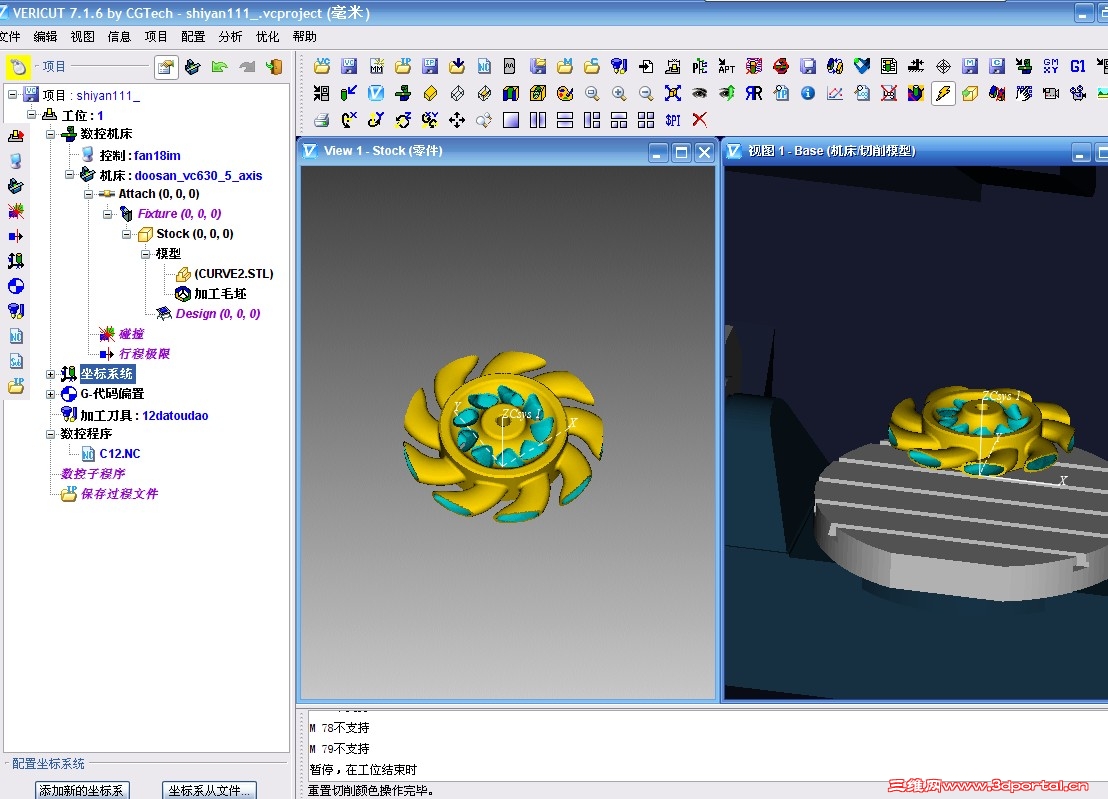Open the 文件 menu
Viewport: 1108px width, 799px height.
(x=10, y=37)
